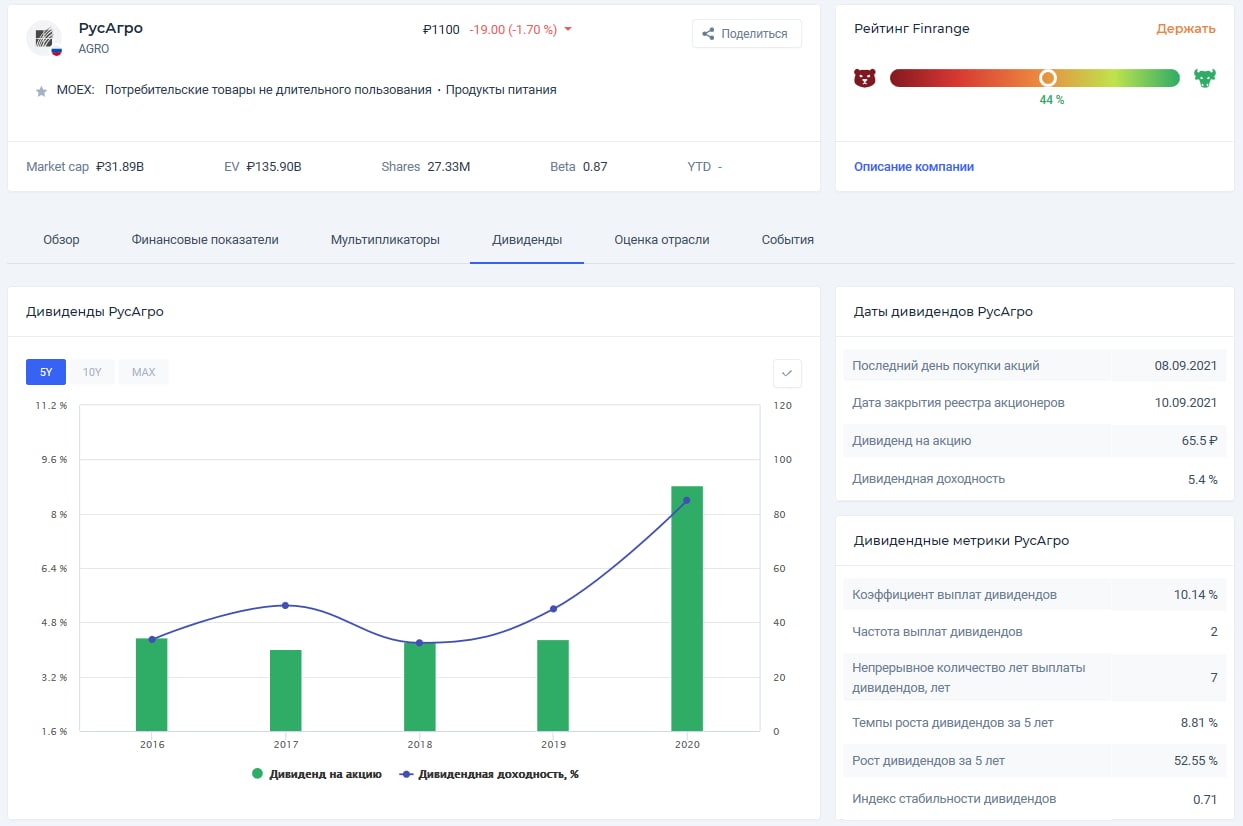
Task: Click the 2020 dividend yield point
Action: 686,500
